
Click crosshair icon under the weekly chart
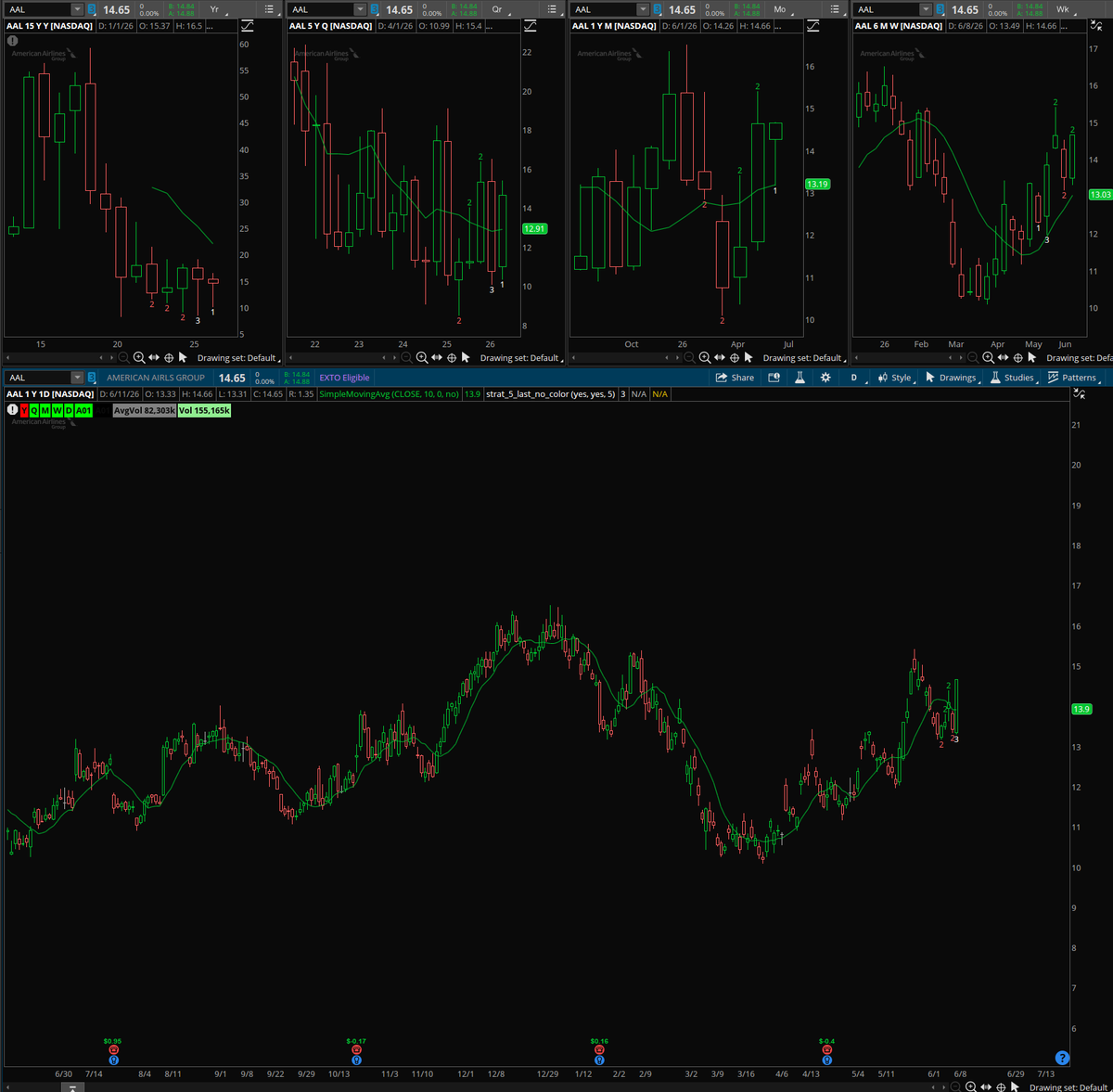point(1017,357)
